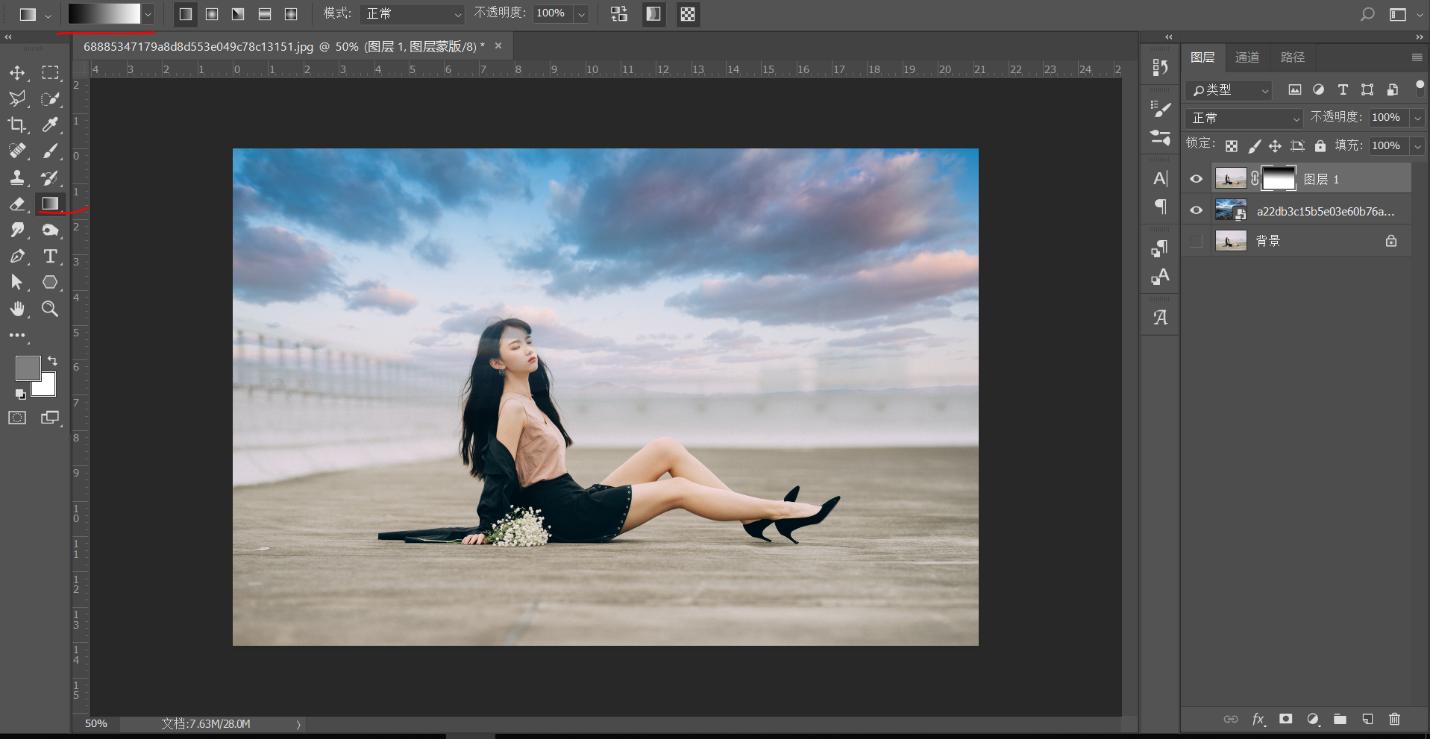Screen dimensions: 1430x739
Task: Show the 背景 layer
Action: pyautogui.click(x=1196, y=240)
